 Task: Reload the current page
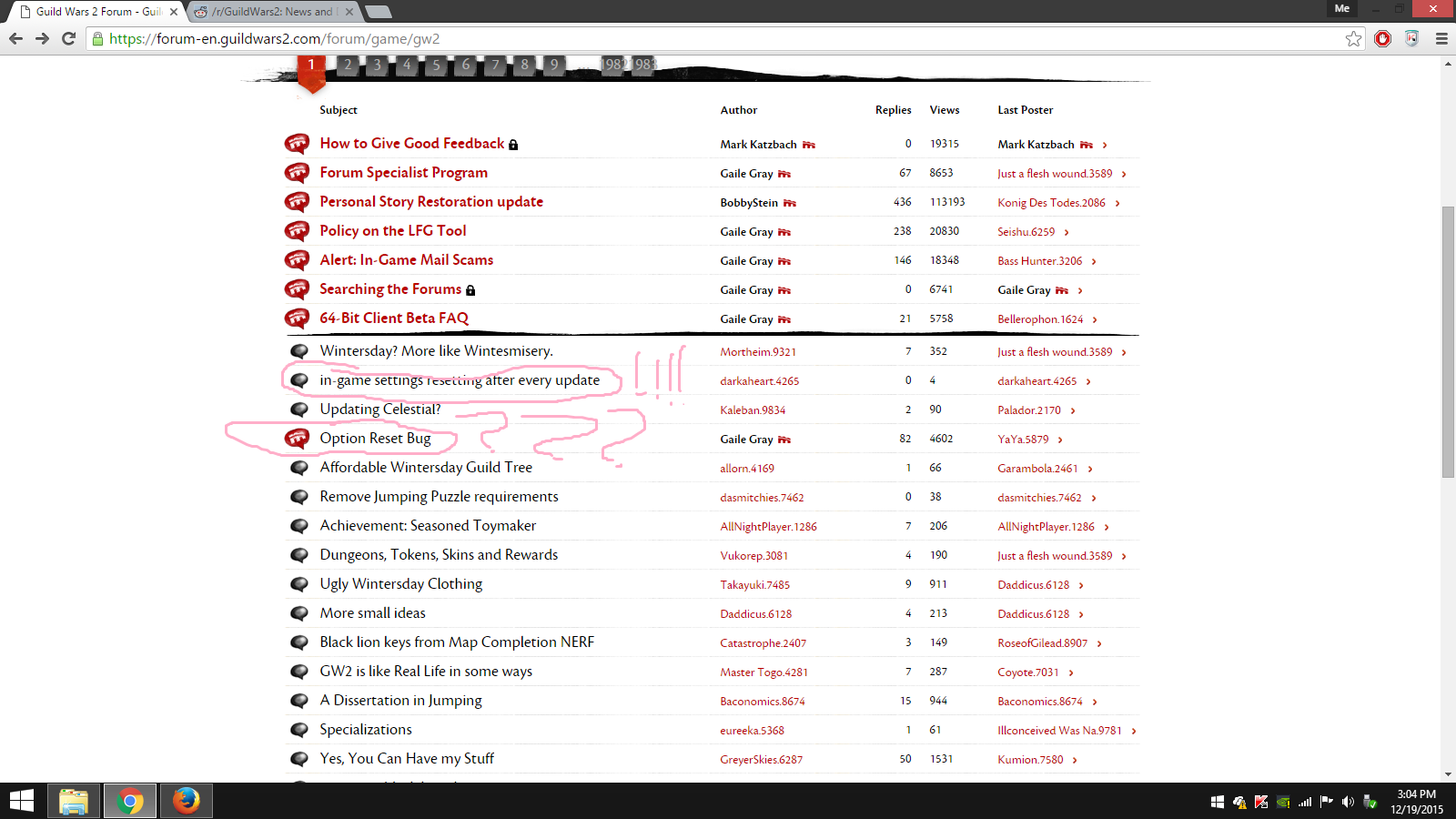coord(68,38)
